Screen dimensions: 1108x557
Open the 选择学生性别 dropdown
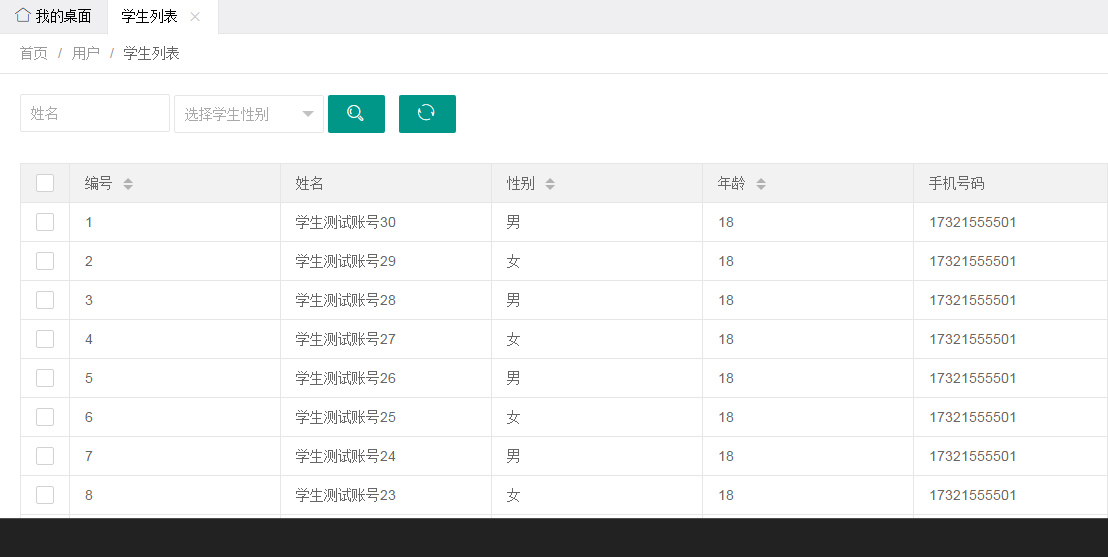tap(240, 114)
